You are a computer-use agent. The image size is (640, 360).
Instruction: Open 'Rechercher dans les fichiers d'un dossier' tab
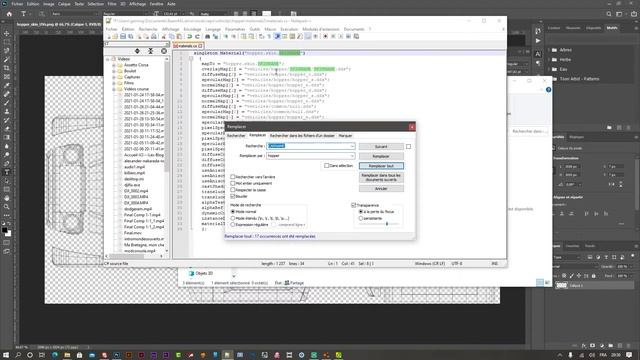302,136
